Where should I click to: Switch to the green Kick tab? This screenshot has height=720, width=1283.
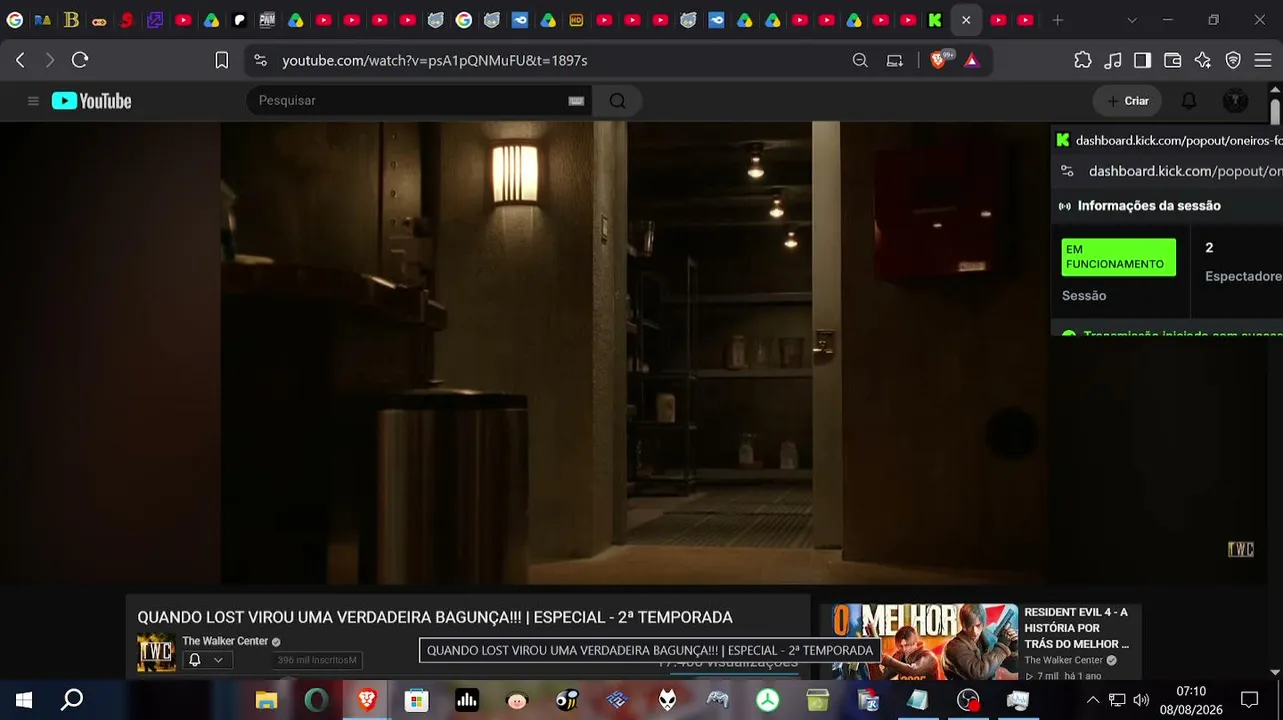(935, 20)
